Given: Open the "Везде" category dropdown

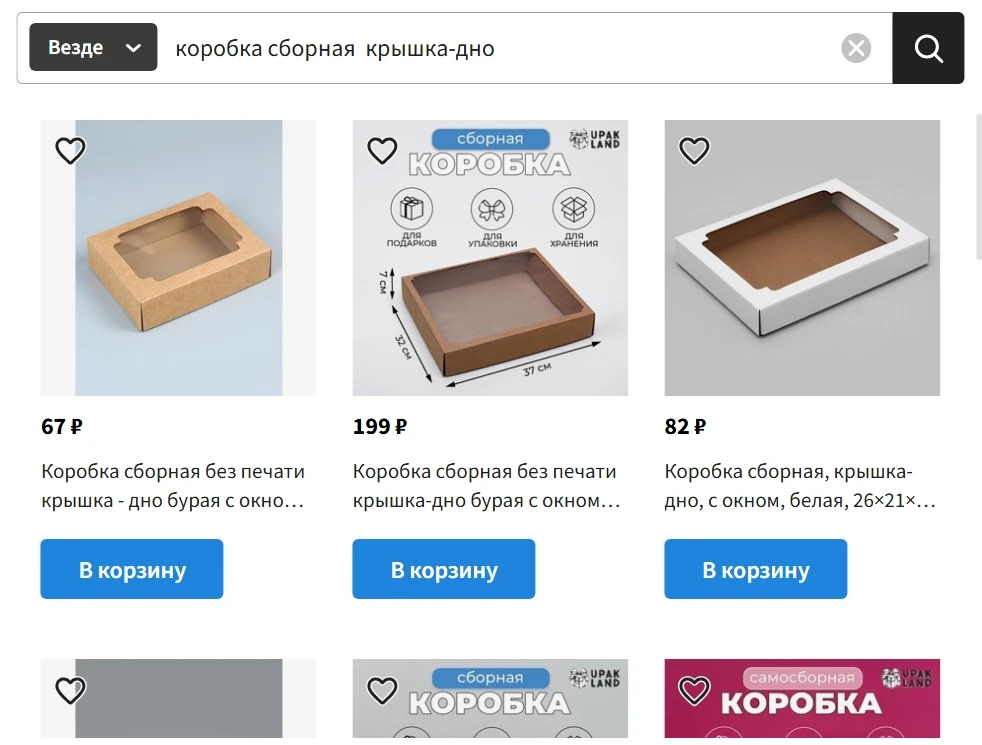Looking at the screenshot, I should pyautogui.click(x=93, y=47).
